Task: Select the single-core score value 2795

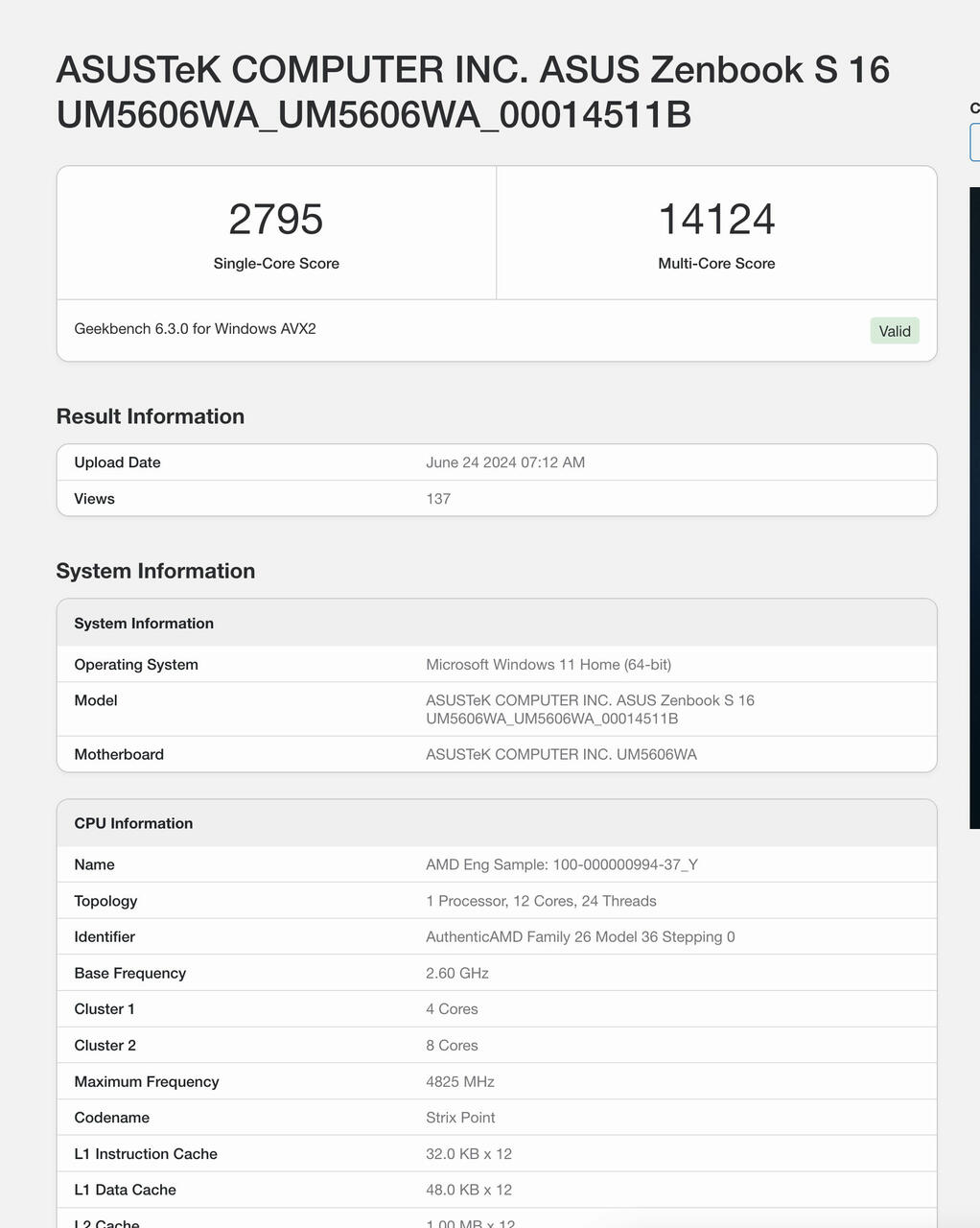Action: coord(276,220)
